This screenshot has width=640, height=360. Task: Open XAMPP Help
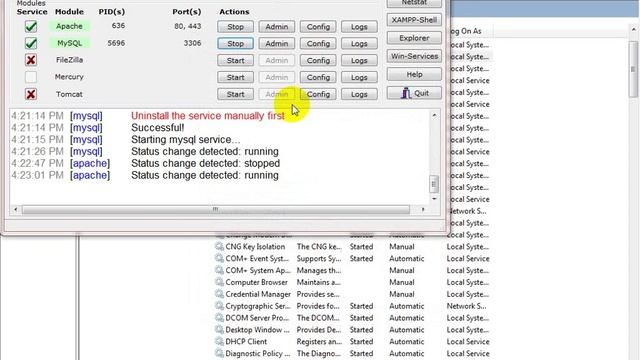coord(414,75)
